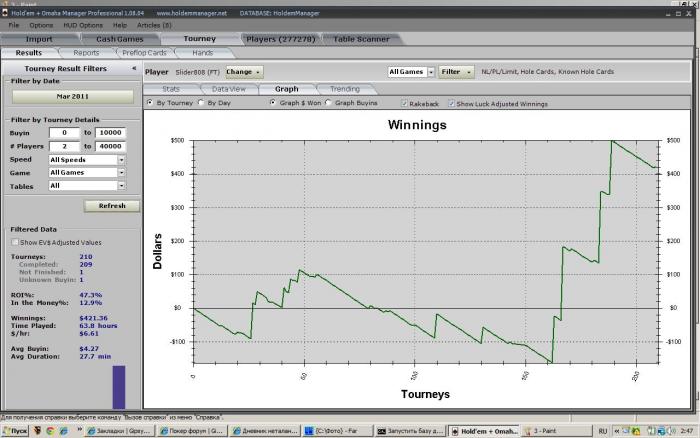Click the Hold'em Manager title bar icon
The height and width of the screenshot is (438, 700).
pos(5,13)
